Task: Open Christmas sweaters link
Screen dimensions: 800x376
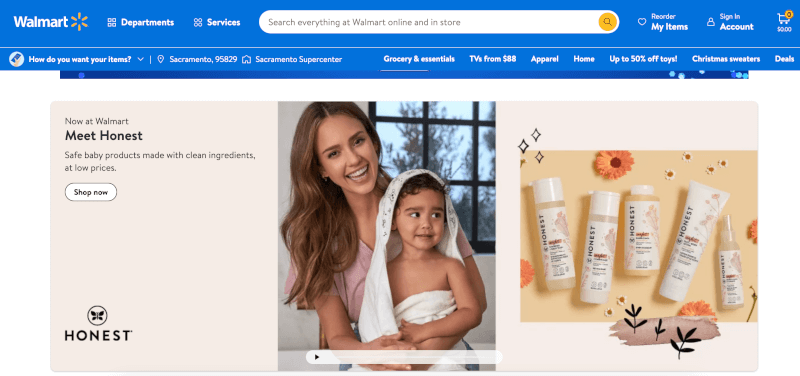Action: [726, 59]
